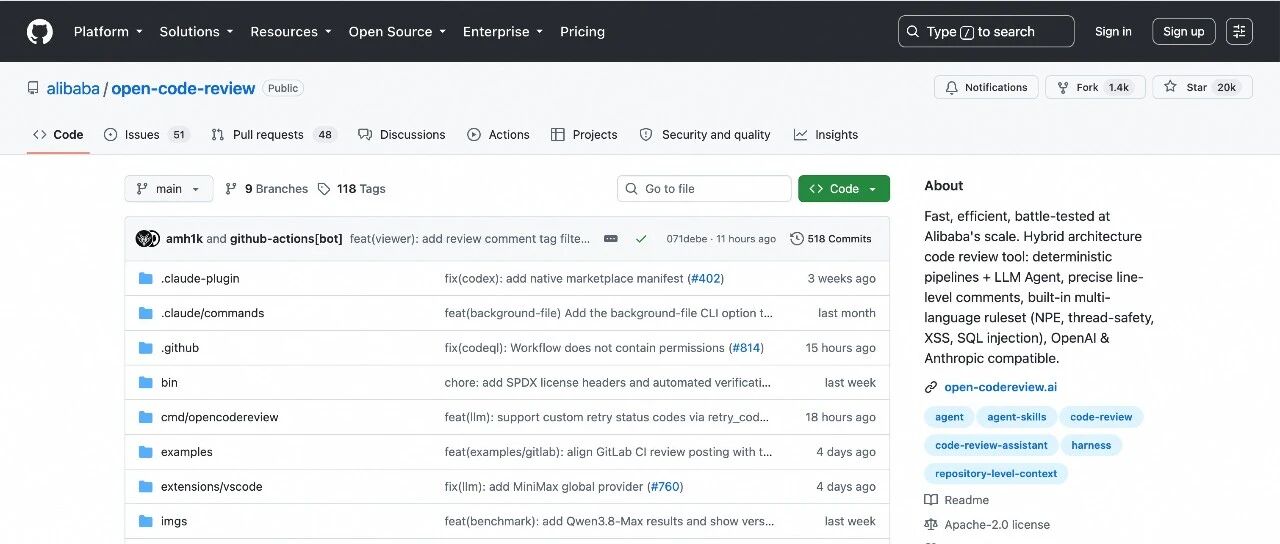Open the extensions/vscode folder
Image resolution: width=1280 pixels, height=544 pixels.
click(212, 487)
